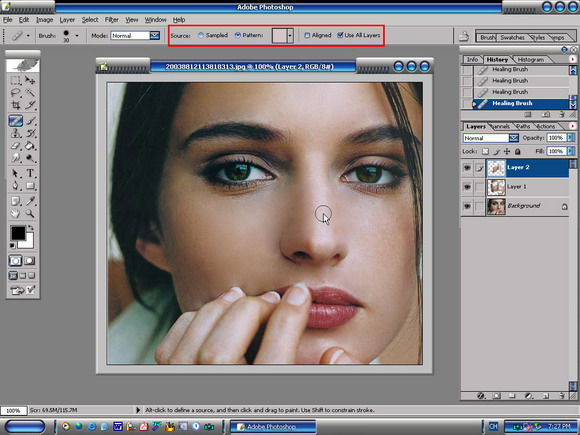Select the Zoom magnifier tool
Image resolution: width=580 pixels, height=435 pixels.
pos(30,213)
